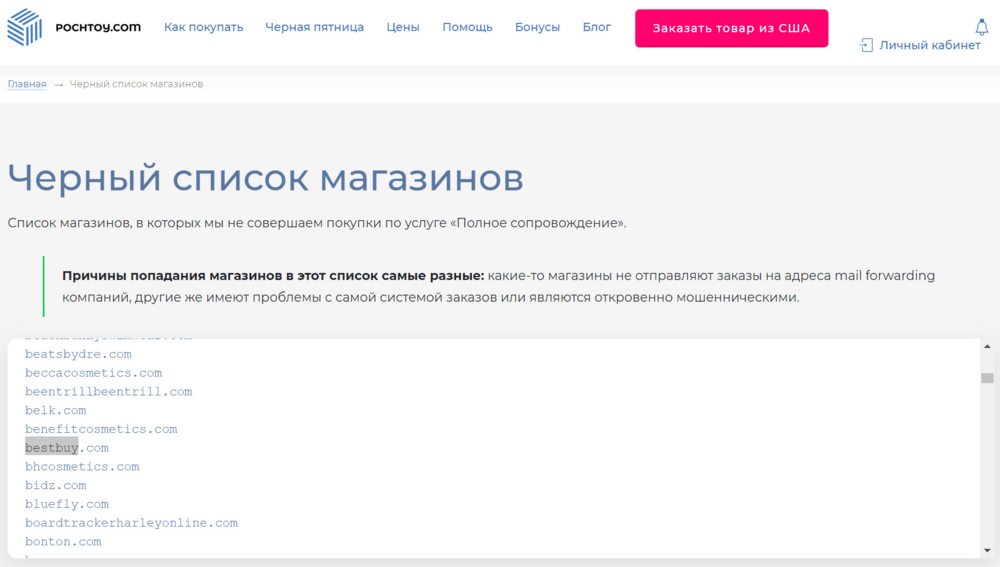
Task: Click the Заказать товар из США button
Action: 732,28
